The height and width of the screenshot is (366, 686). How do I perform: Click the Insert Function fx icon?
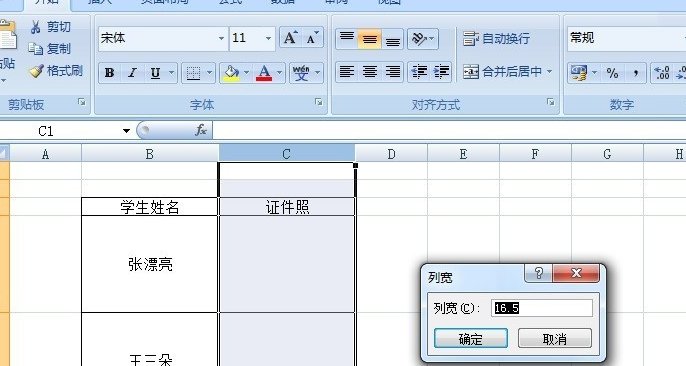[x=201, y=130]
